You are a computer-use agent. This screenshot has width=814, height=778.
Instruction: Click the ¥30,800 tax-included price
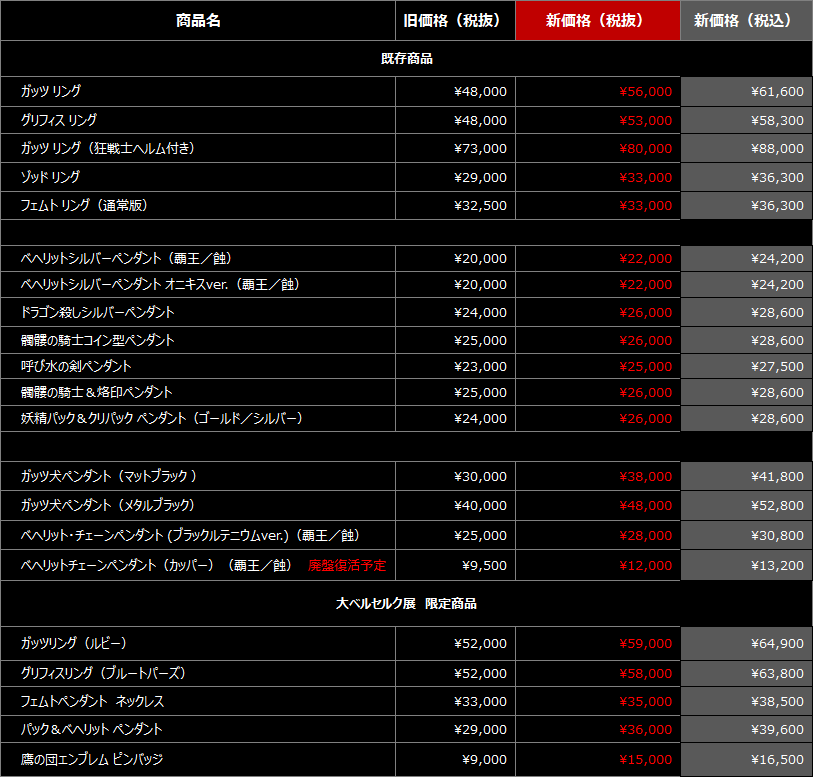777,536
